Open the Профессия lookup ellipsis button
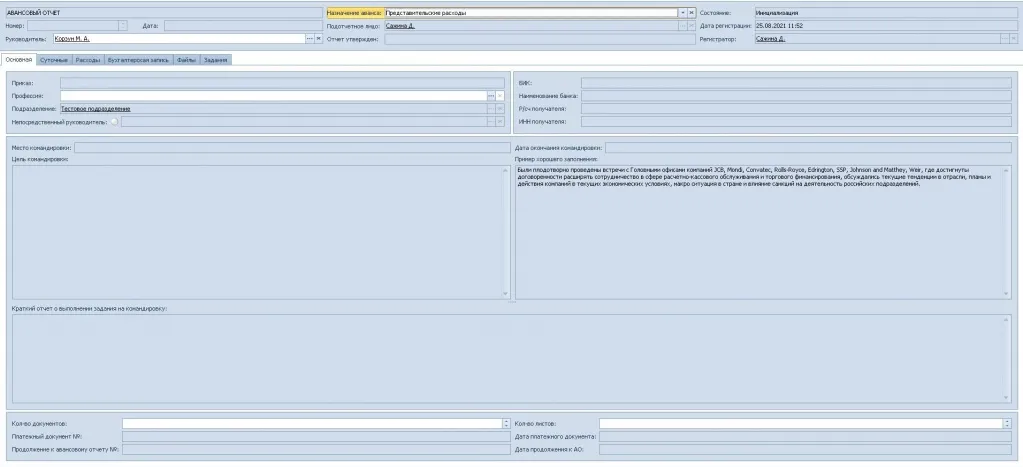 click(491, 95)
